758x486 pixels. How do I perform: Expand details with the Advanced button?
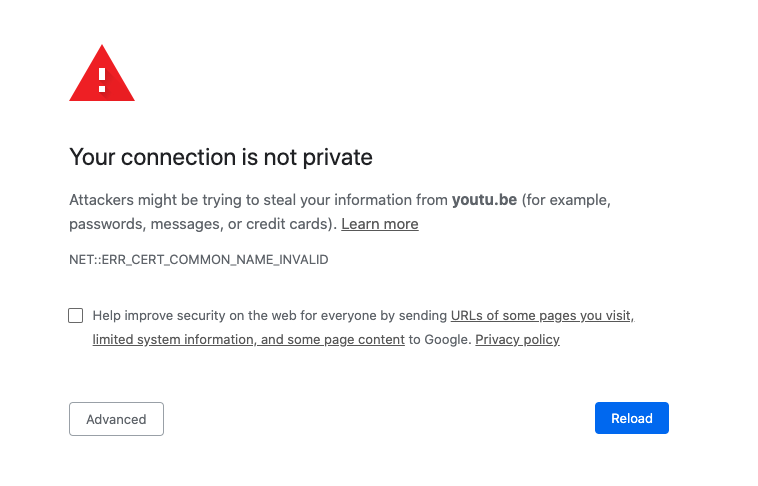(116, 419)
